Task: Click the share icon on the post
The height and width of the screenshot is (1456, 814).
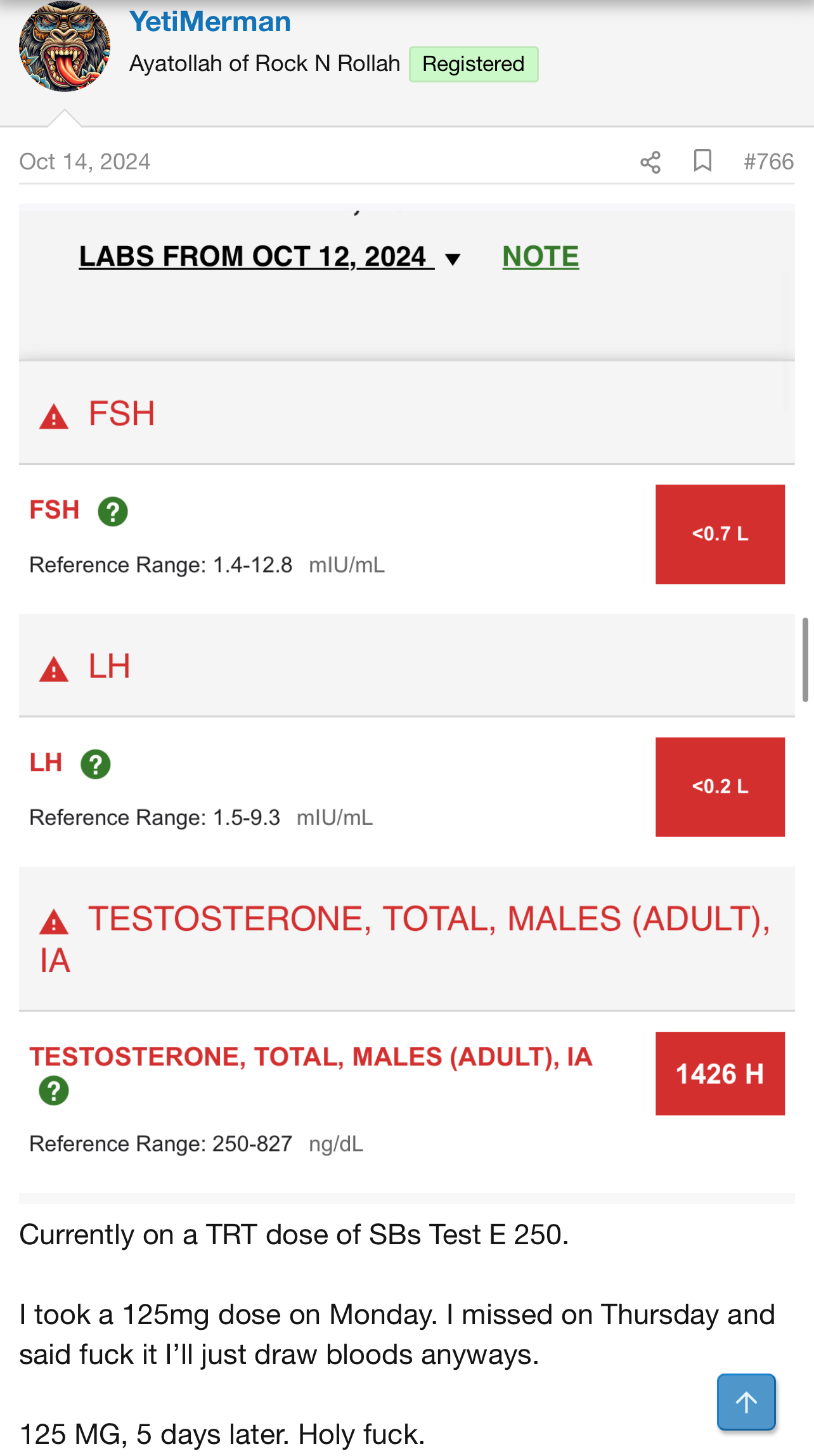Action: coord(650,162)
